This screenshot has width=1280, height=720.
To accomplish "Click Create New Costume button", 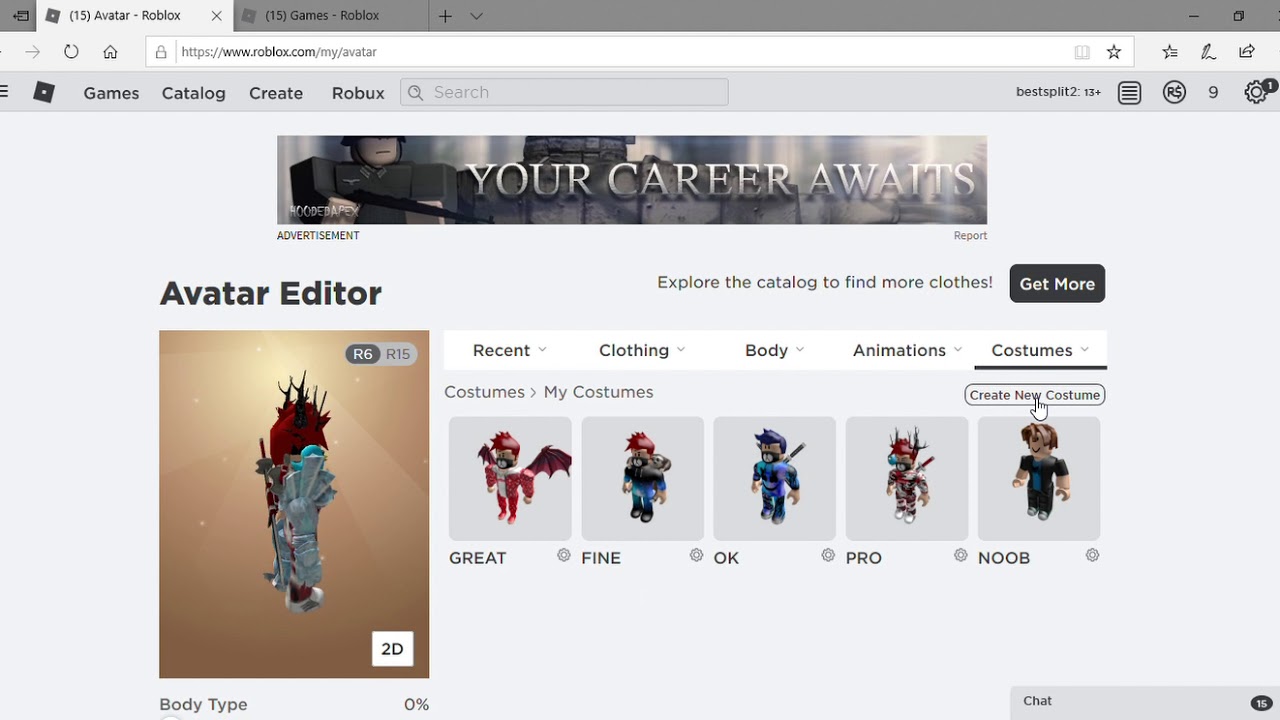I will click(1035, 395).
